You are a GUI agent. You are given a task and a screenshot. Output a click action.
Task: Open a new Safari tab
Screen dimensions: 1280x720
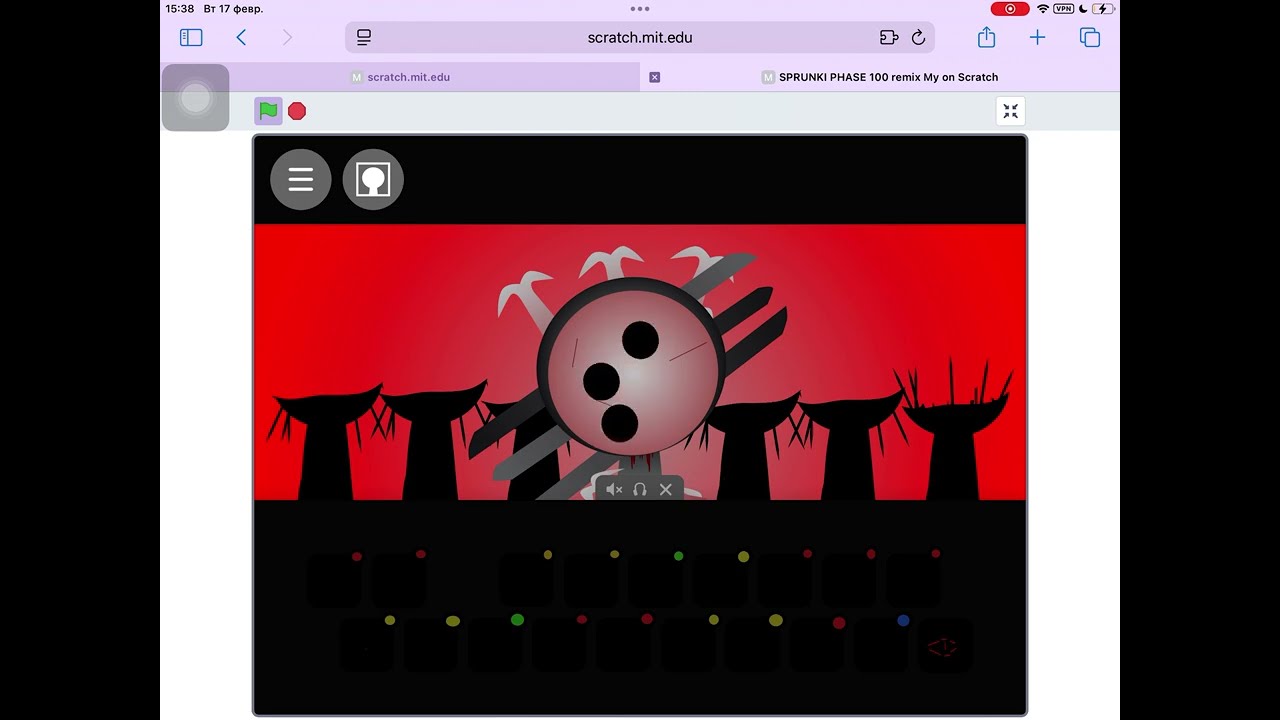[1037, 37]
